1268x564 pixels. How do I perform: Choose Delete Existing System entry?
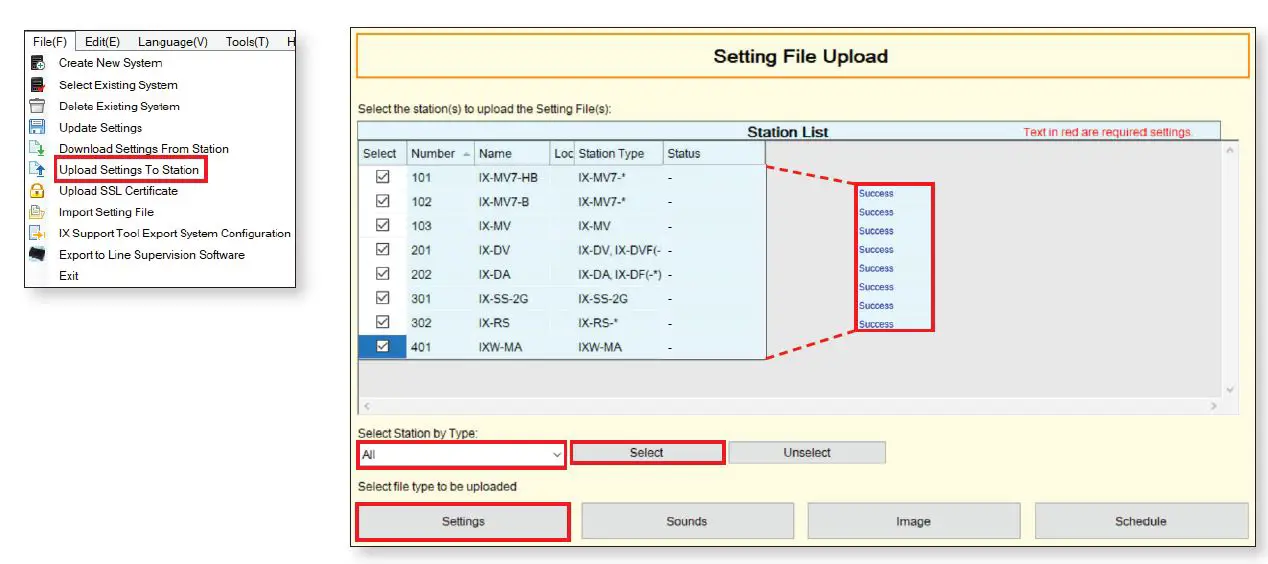pyautogui.click(x=119, y=106)
